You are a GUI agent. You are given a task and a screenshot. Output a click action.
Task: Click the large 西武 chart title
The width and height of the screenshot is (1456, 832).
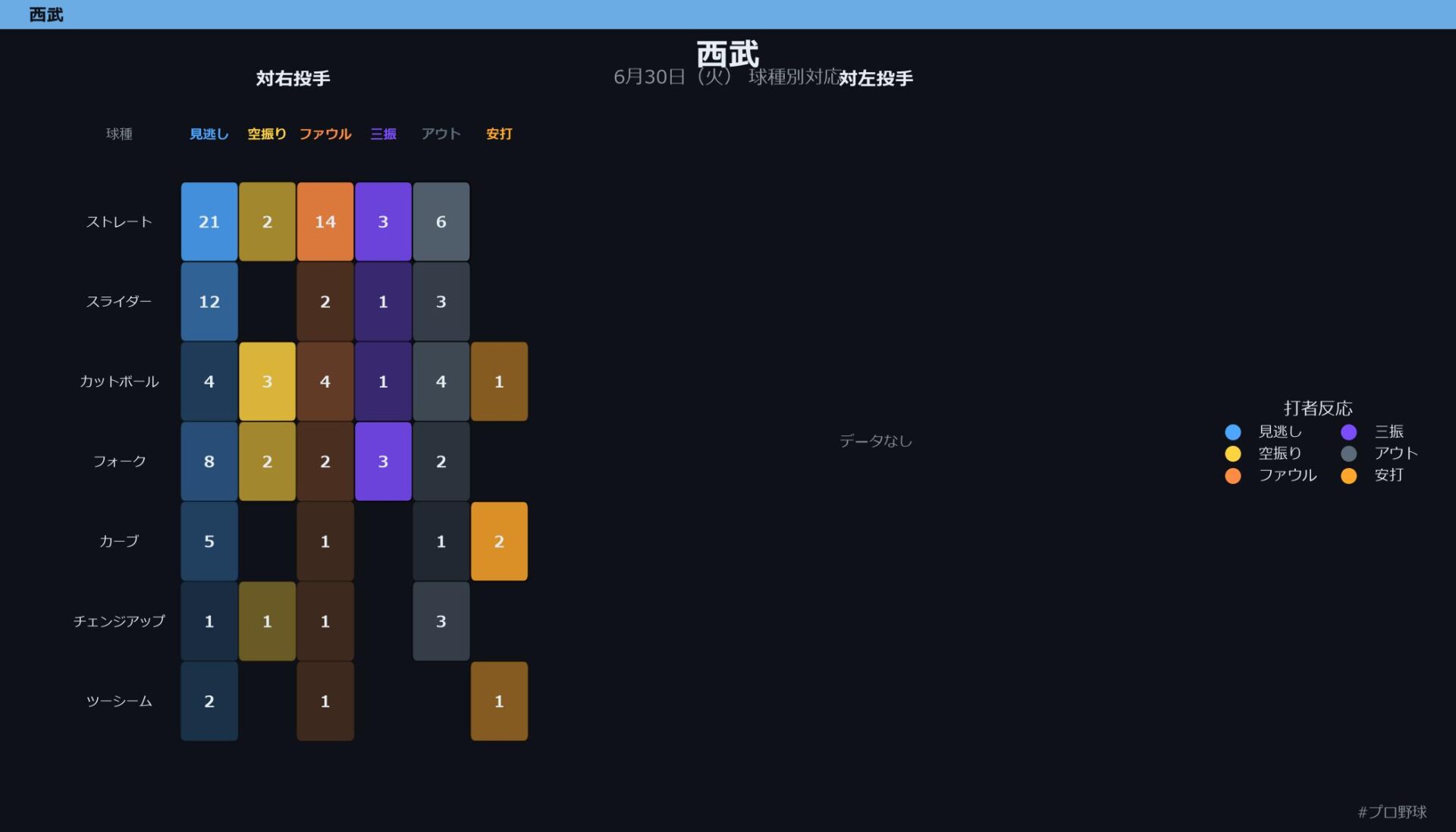(728, 54)
